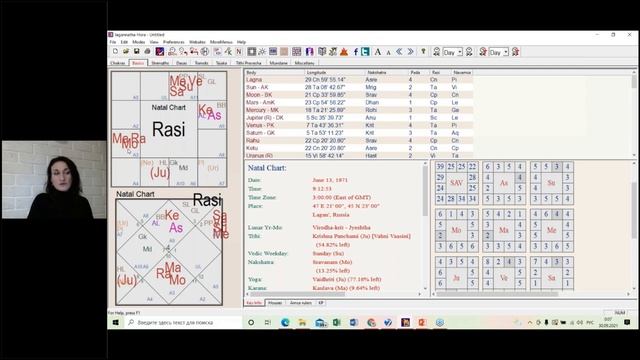Click the N toolbar icon
The image size is (640, 360).
coord(239,51)
